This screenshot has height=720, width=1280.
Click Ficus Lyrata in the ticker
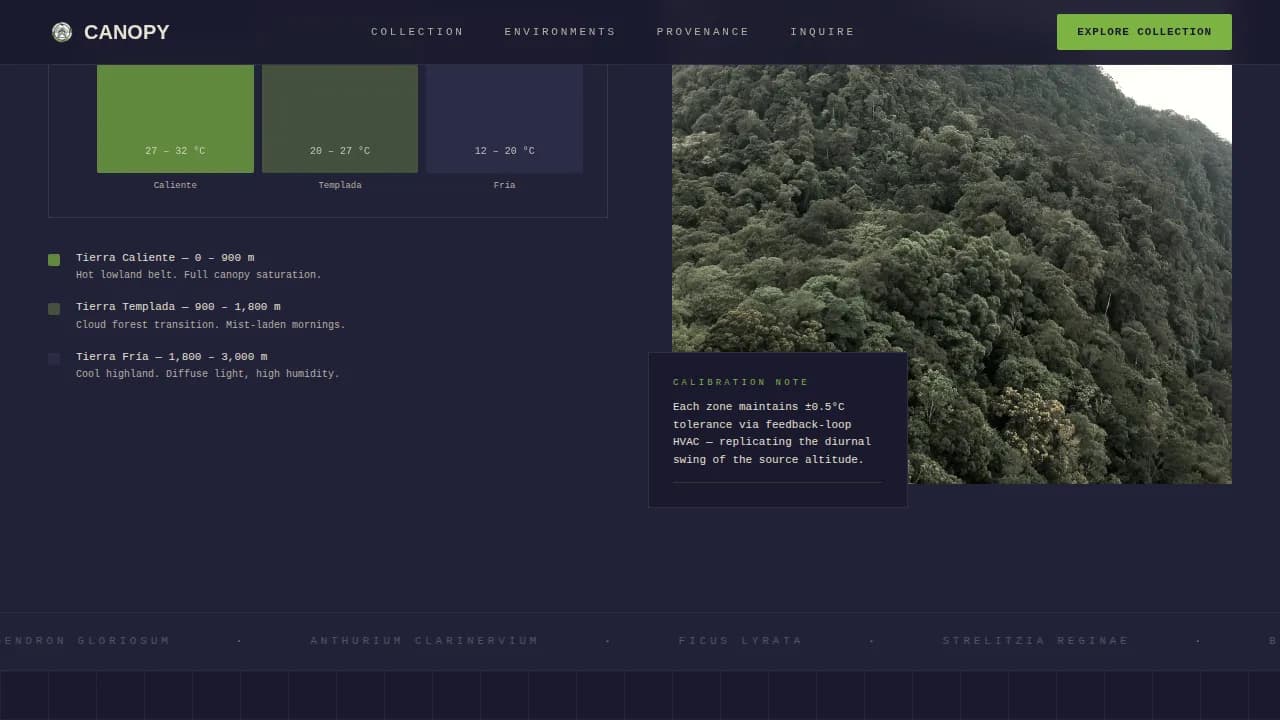pos(740,641)
